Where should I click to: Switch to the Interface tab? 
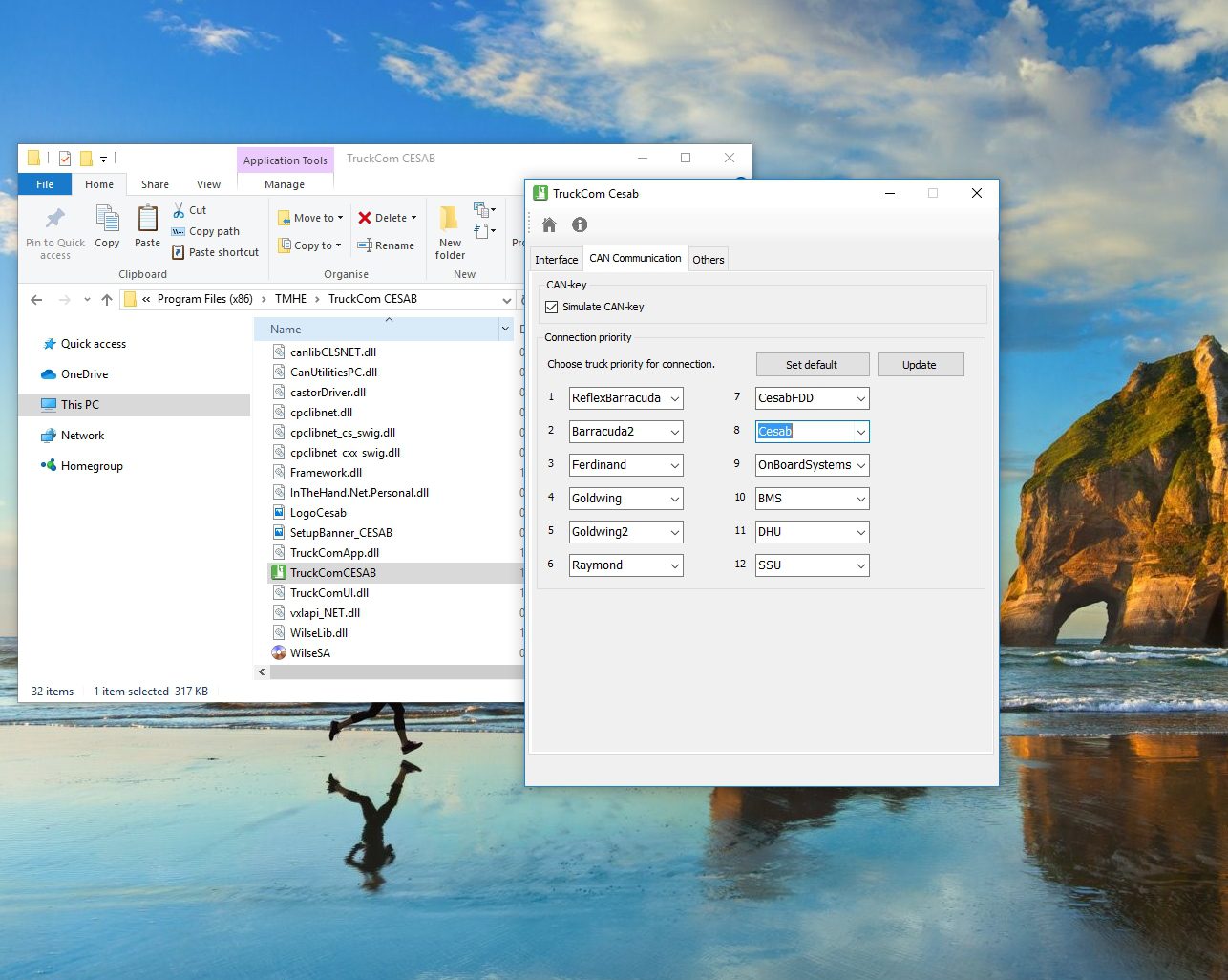tap(556, 260)
